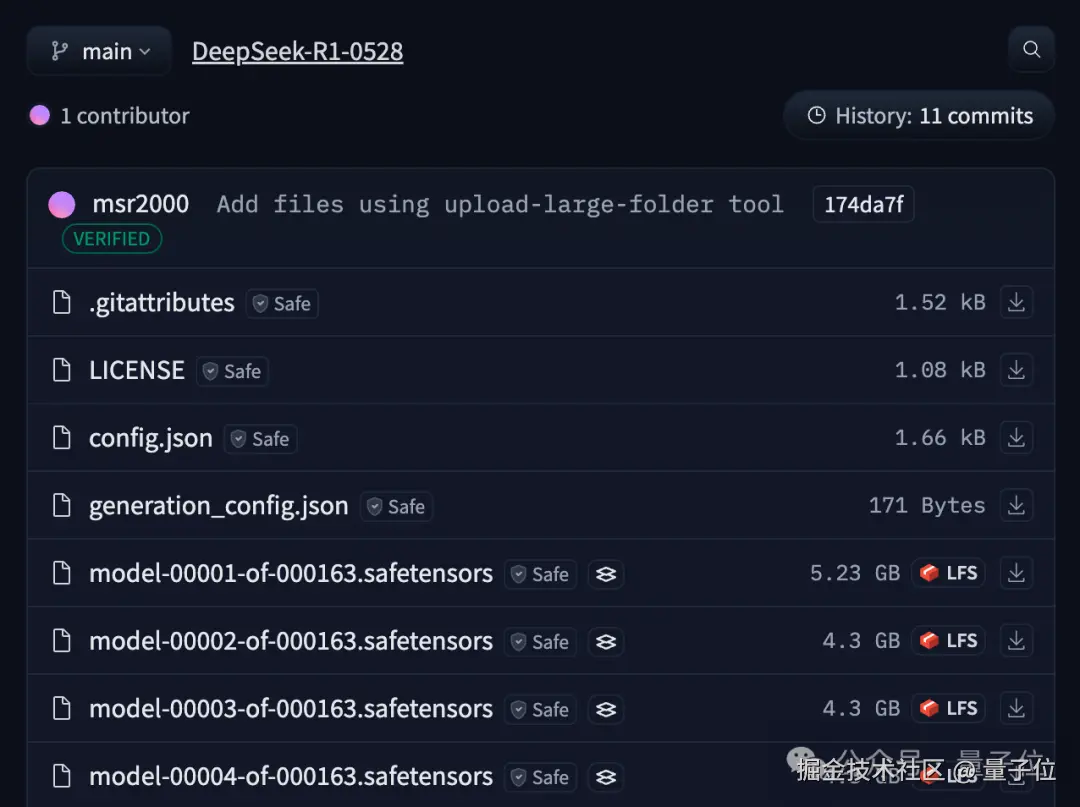Download config.json

[x=1016, y=437]
